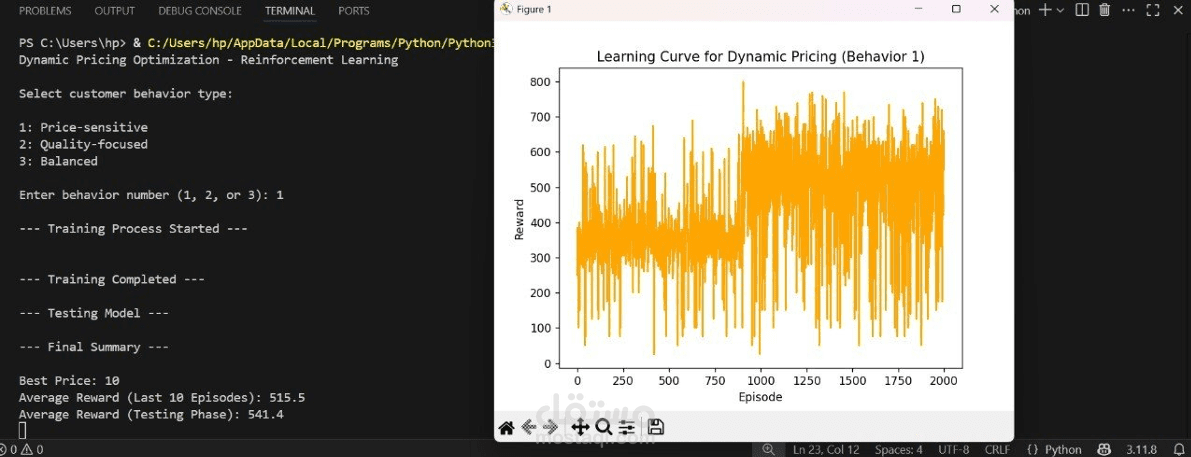Click 'Best Price: 10' terminal line

69,380
